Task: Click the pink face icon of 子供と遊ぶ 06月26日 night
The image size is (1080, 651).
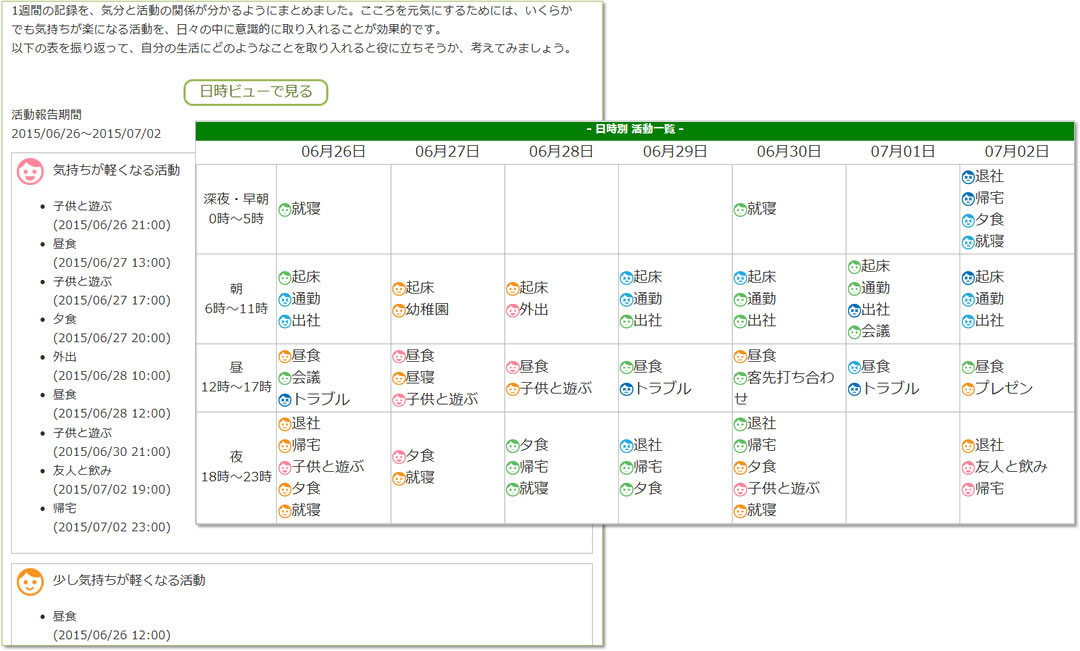Action: [x=284, y=468]
